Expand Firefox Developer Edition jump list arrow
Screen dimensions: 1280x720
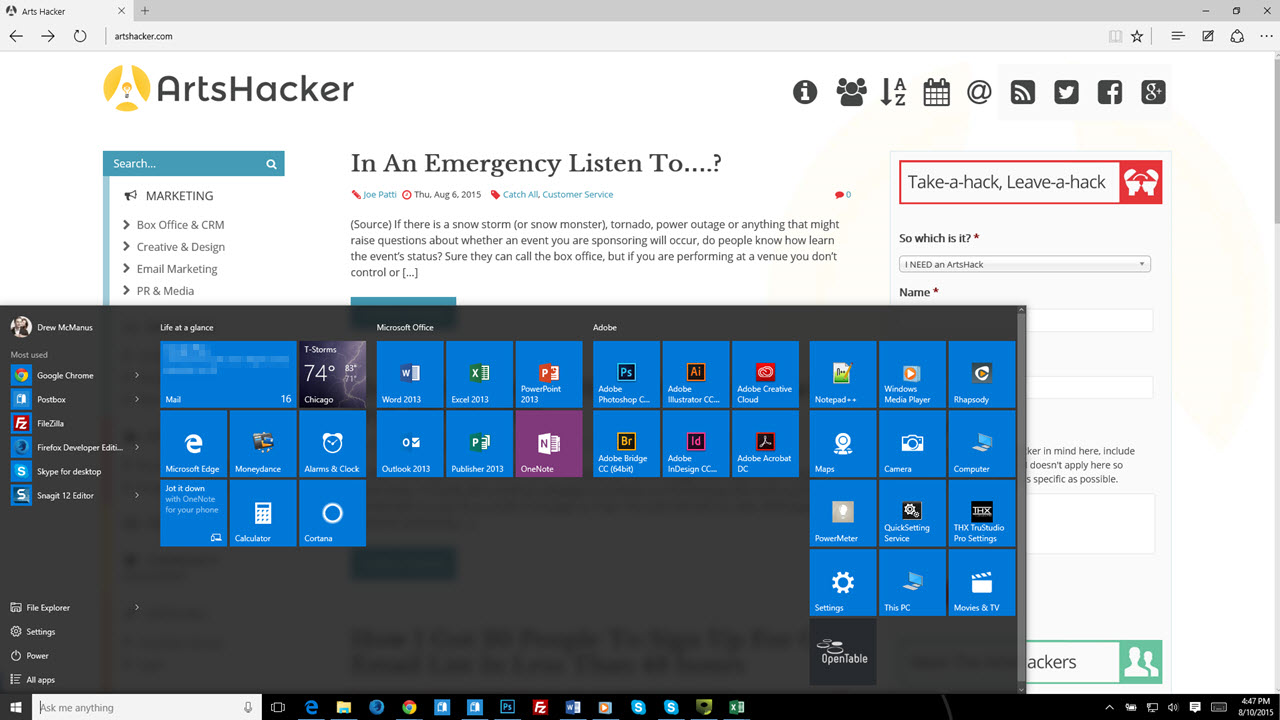coord(137,448)
